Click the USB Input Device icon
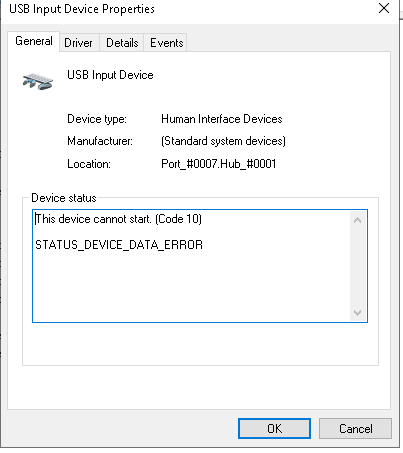The image size is (403, 453). 38,81
